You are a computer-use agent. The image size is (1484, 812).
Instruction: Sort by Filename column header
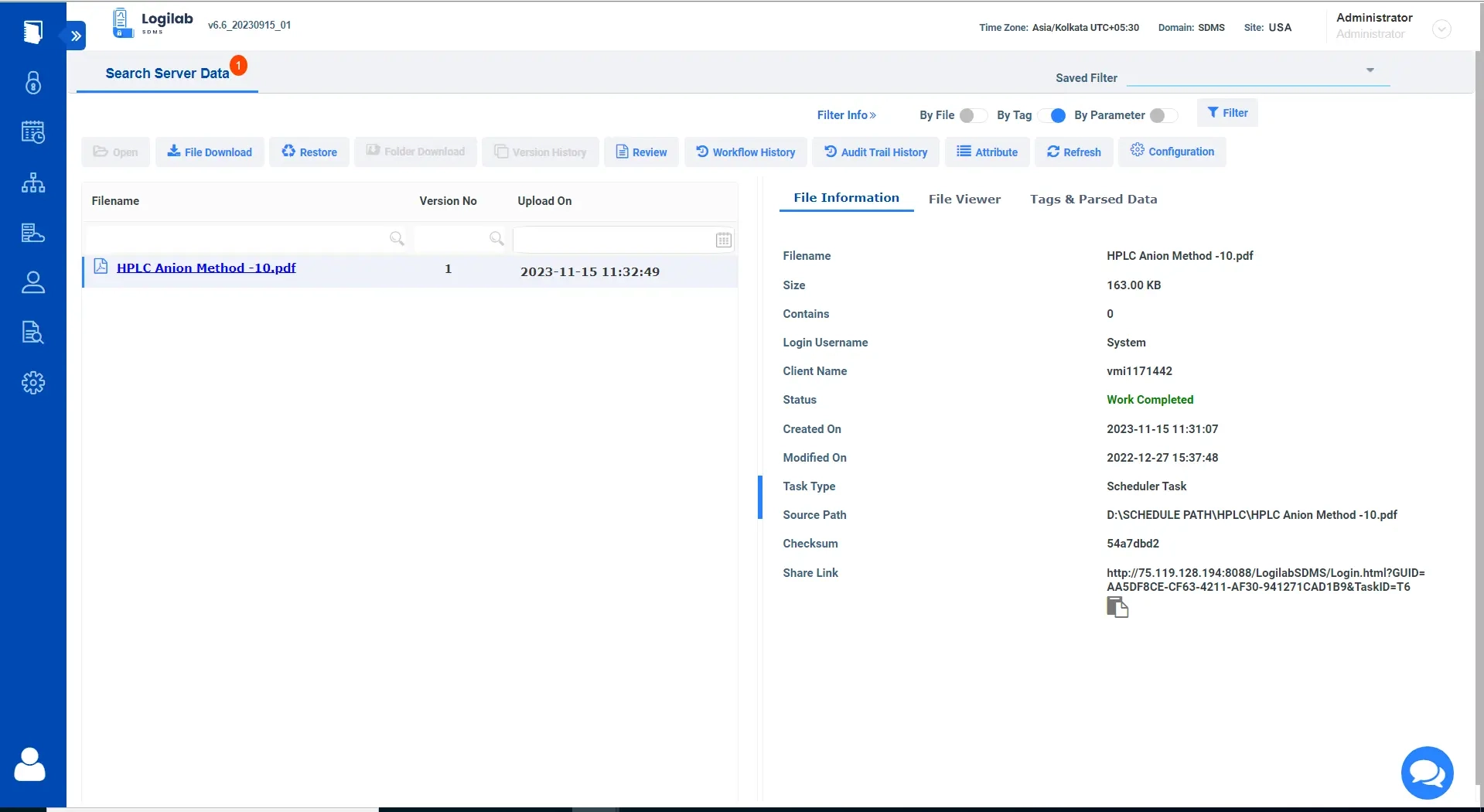point(116,201)
